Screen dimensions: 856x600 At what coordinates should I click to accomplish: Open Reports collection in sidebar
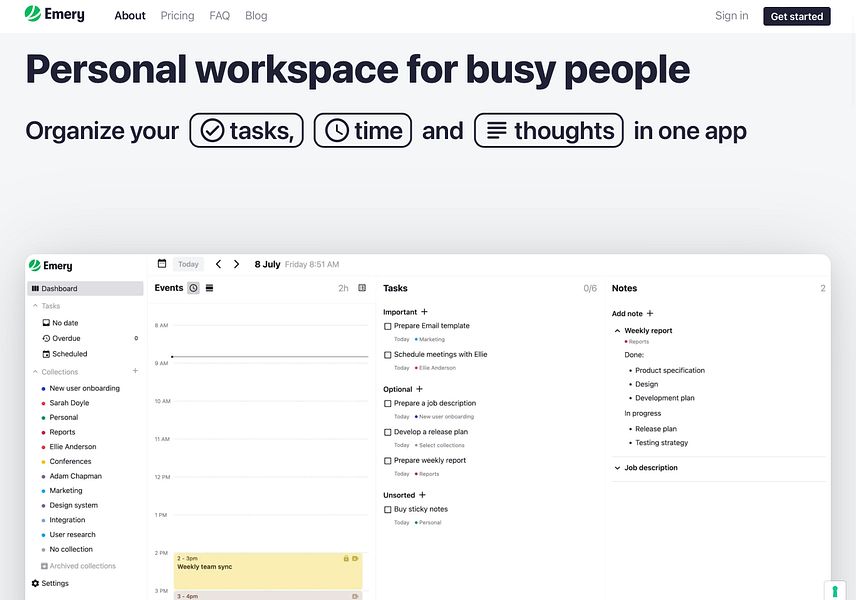coord(62,432)
